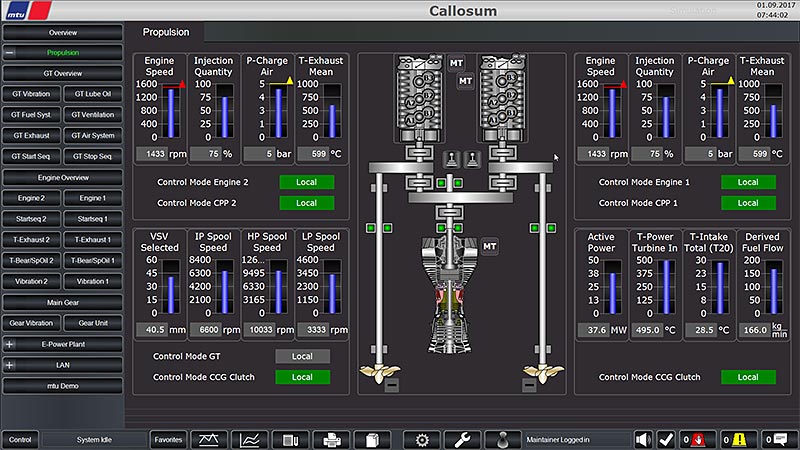Click the left Engine Speed bar gauge
Screen dimensions: 800x450
169,112
